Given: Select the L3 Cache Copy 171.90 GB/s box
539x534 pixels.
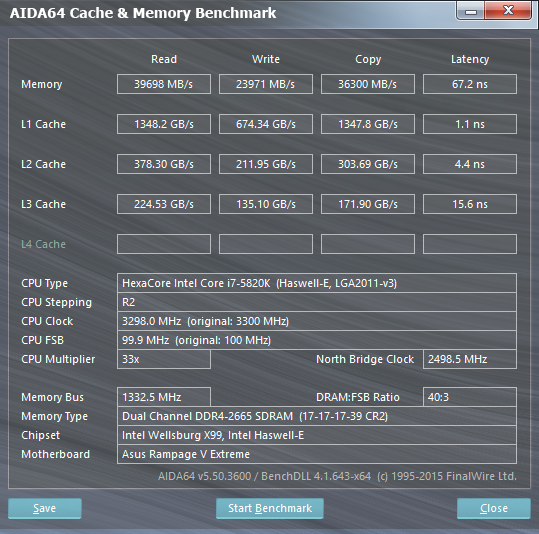Looking at the screenshot, I should pyautogui.click(x=368, y=204).
